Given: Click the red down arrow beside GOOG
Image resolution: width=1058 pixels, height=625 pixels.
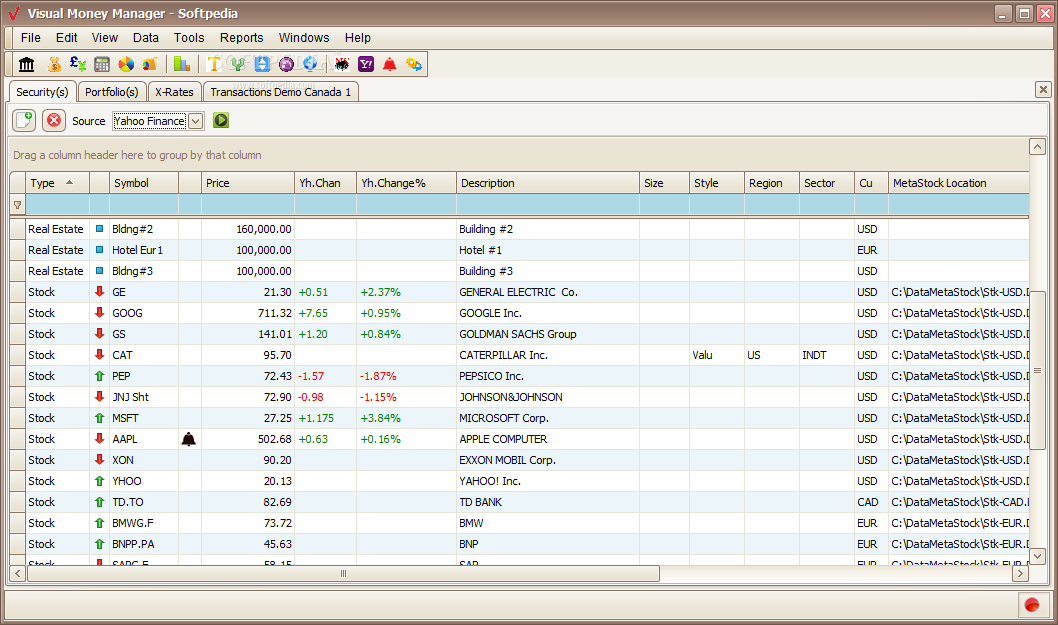Looking at the screenshot, I should coord(99,312).
